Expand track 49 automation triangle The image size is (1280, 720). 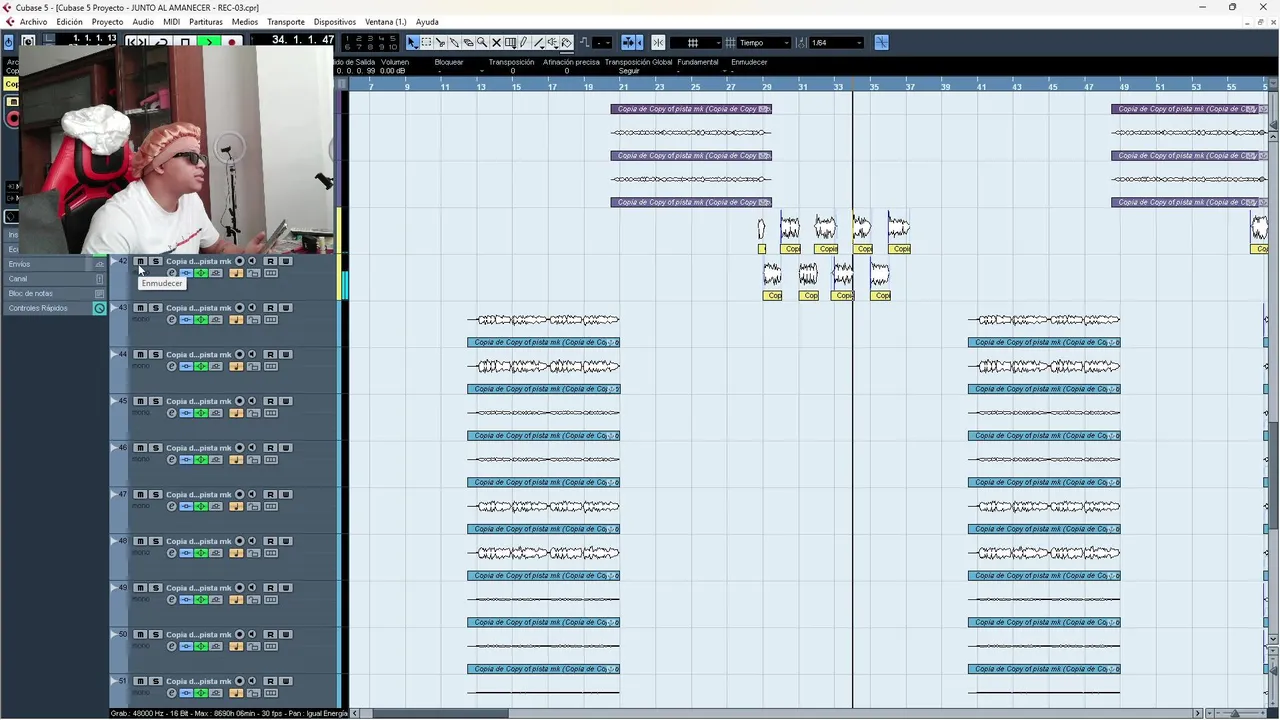pyautogui.click(x=114, y=588)
